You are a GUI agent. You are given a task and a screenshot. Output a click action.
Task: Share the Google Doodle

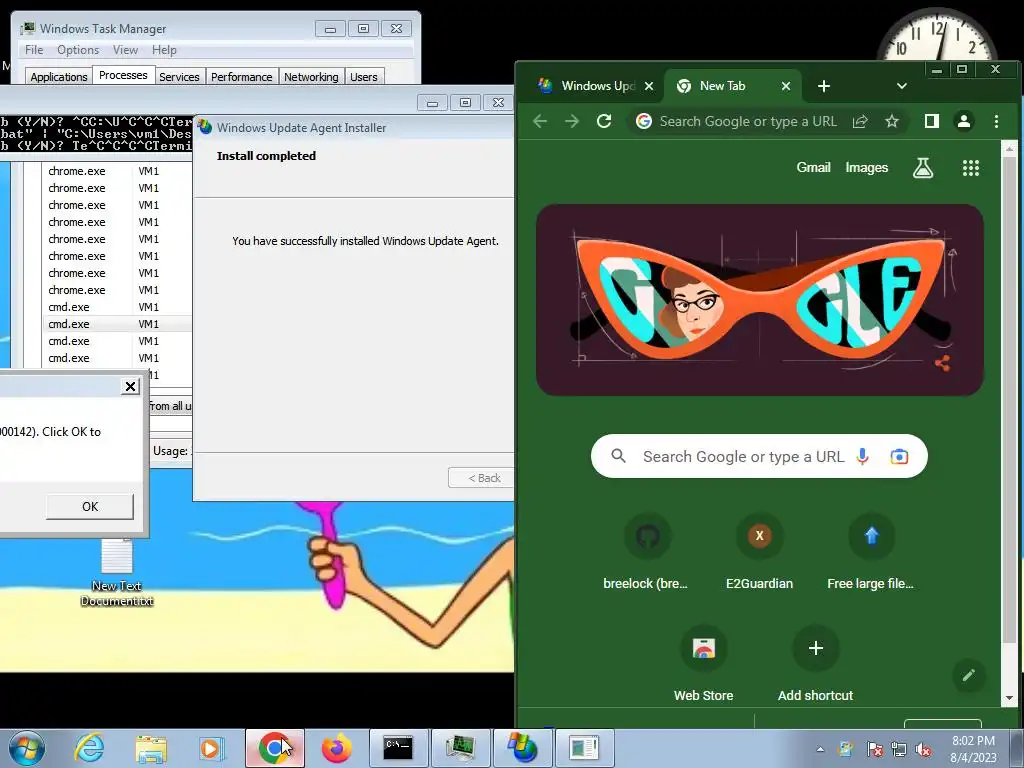[x=942, y=363]
